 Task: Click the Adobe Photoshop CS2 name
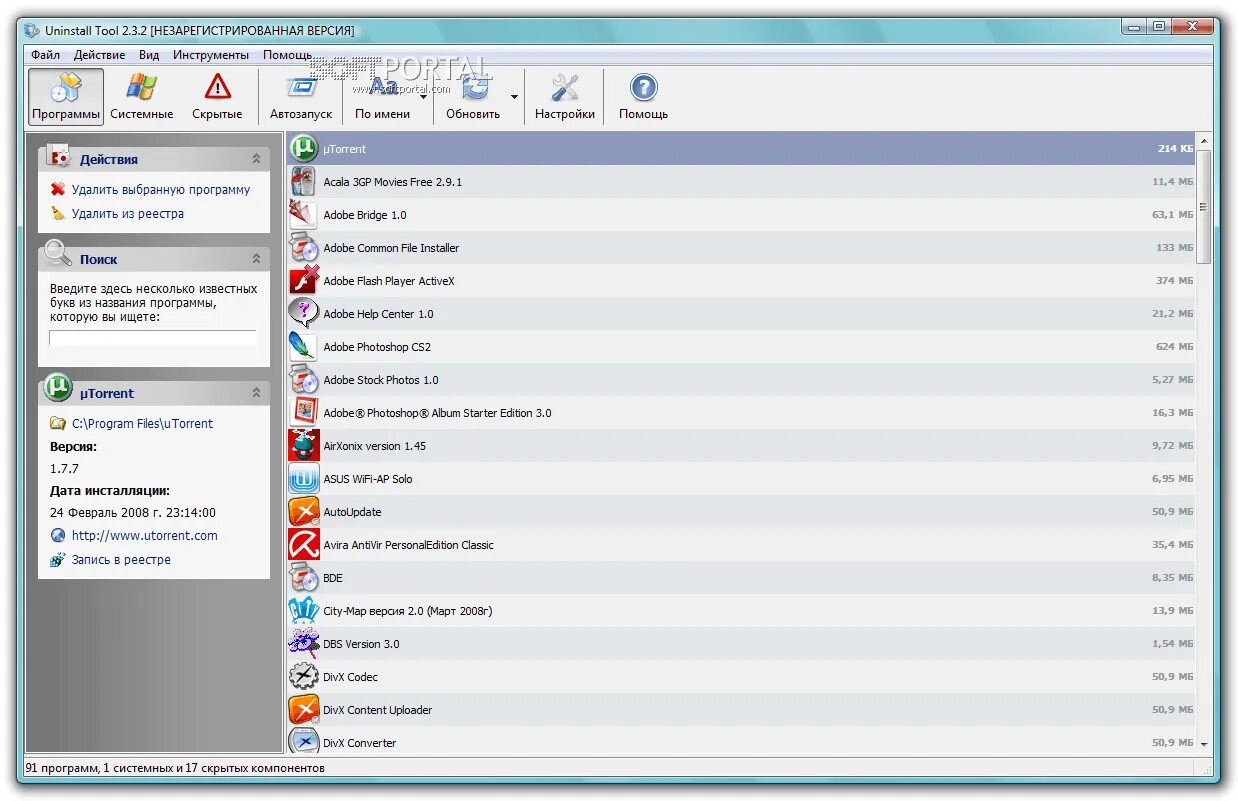tap(377, 347)
